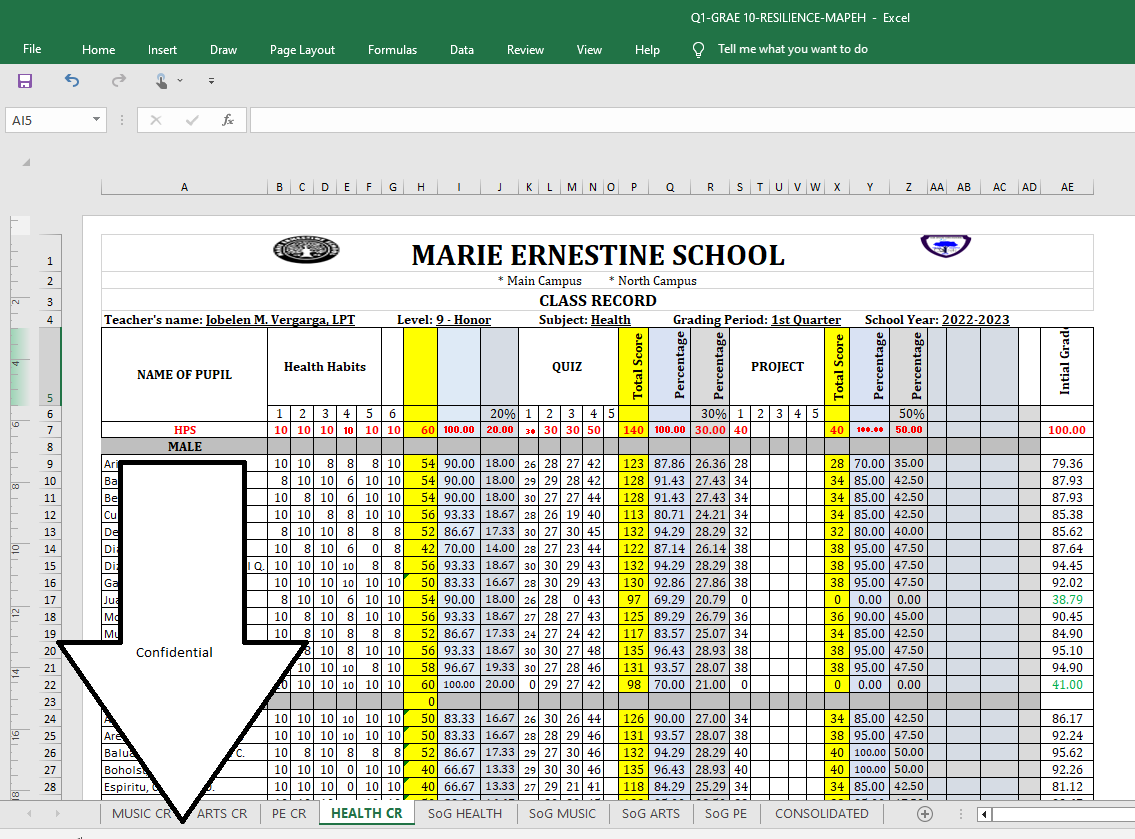
Task: Click the Redo arrow icon
Action: (x=119, y=80)
